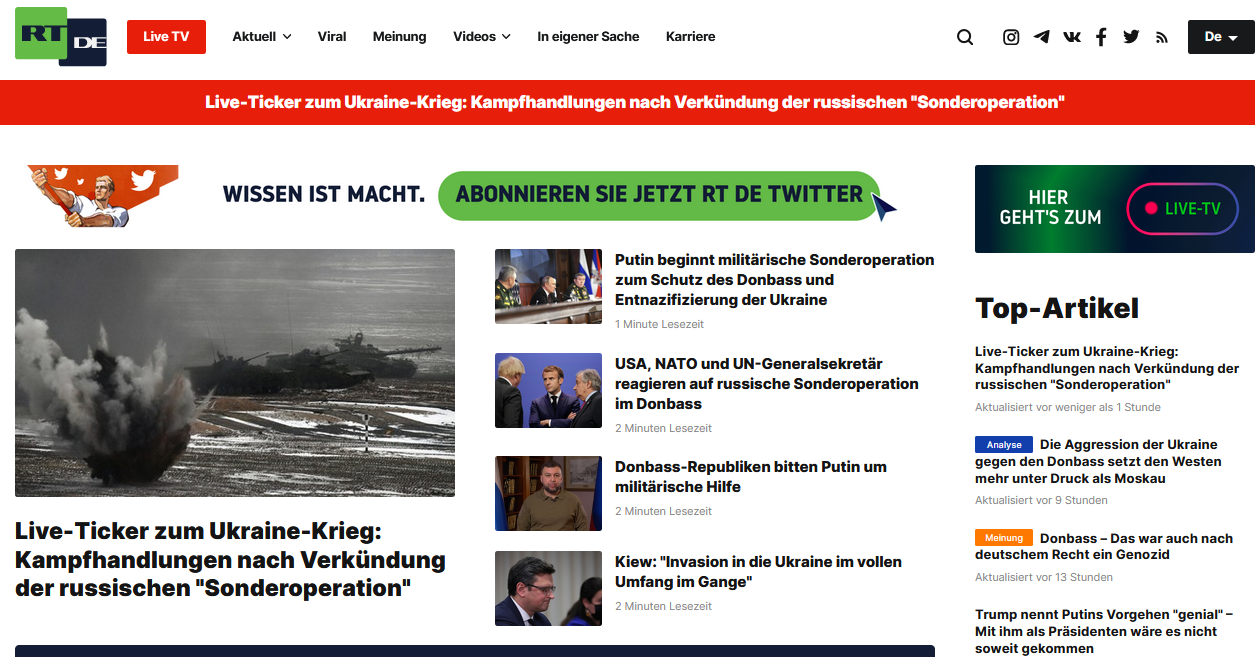Open the red Live-Ticker breaking banner
This screenshot has height=657, width=1255.
click(627, 102)
